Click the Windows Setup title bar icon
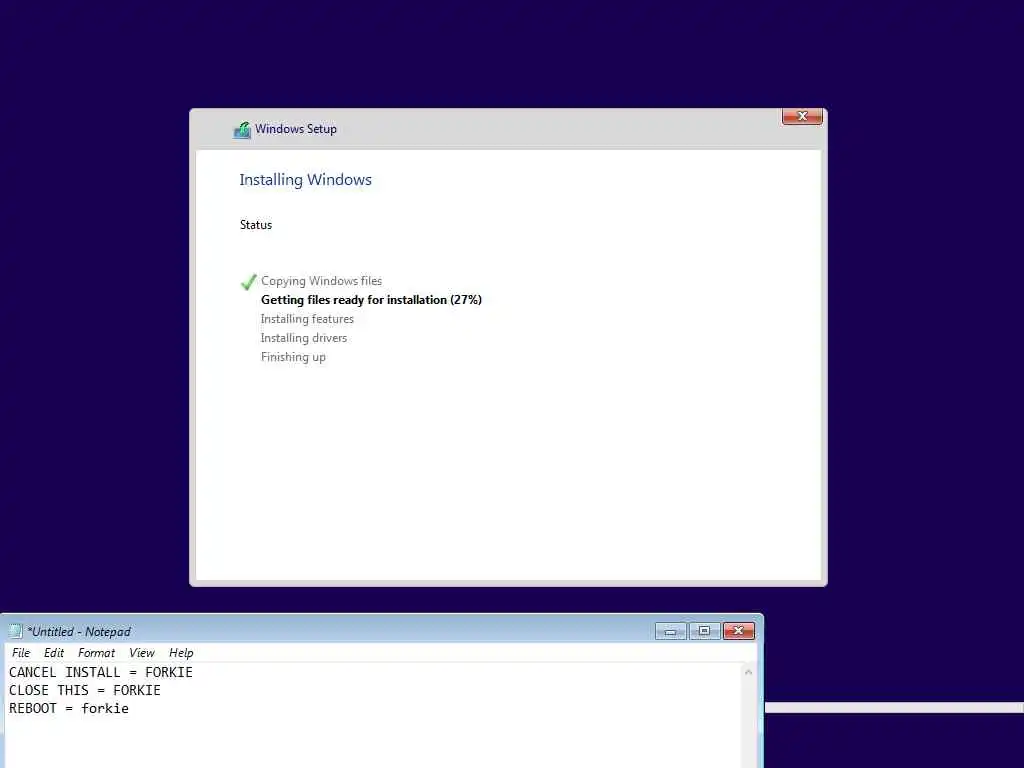The height and width of the screenshot is (768, 1024). pyautogui.click(x=242, y=130)
